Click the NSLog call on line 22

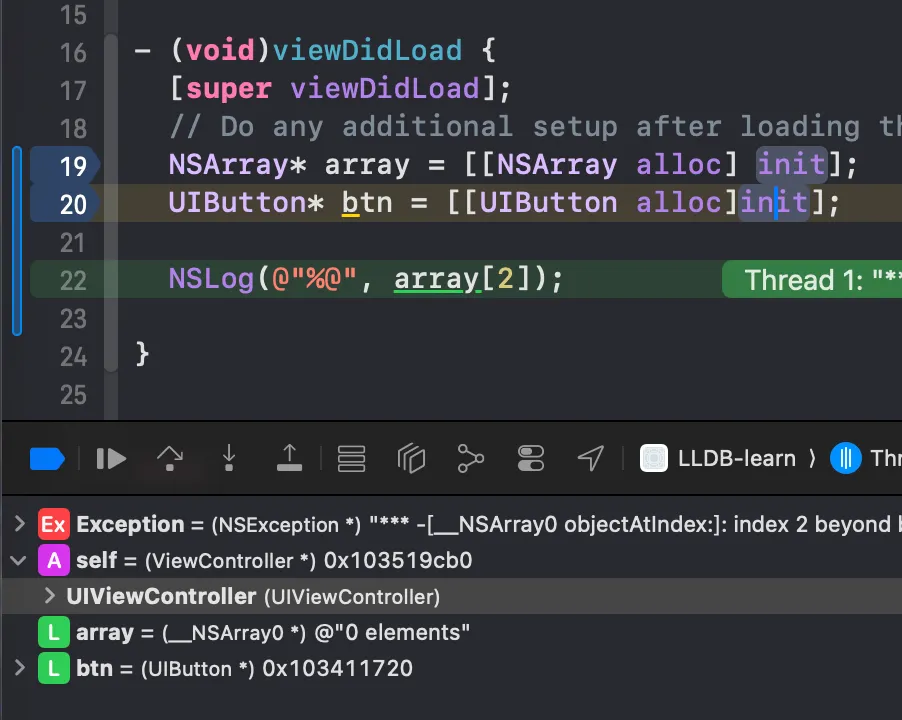point(211,279)
